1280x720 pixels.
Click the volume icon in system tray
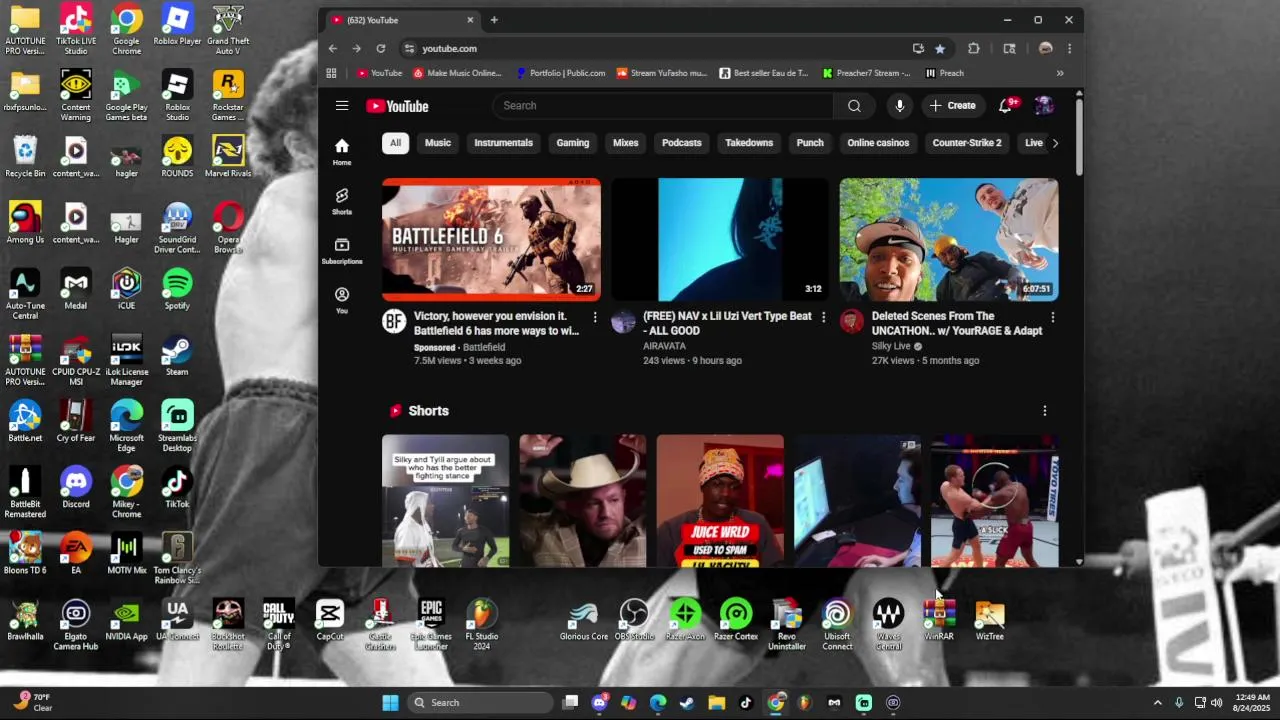[1217, 702]
